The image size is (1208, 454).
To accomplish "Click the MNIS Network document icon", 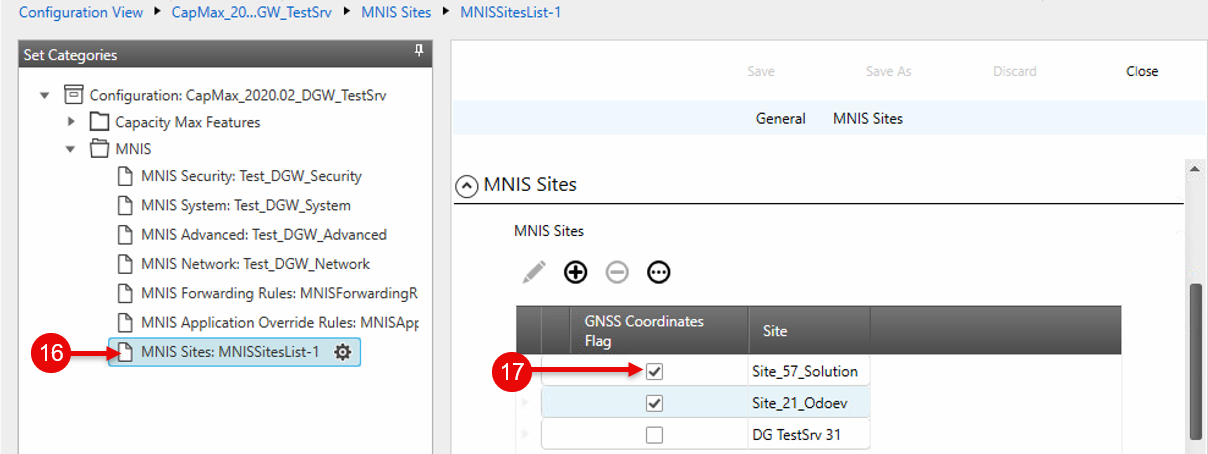I will click(125, 264).
